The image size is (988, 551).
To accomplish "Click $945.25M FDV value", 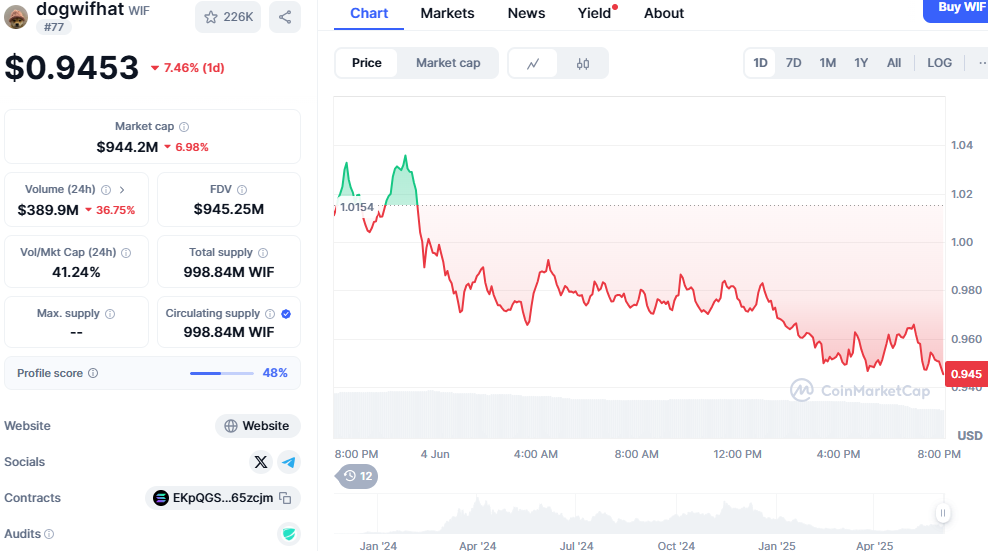I will click(x=229, y=209).
